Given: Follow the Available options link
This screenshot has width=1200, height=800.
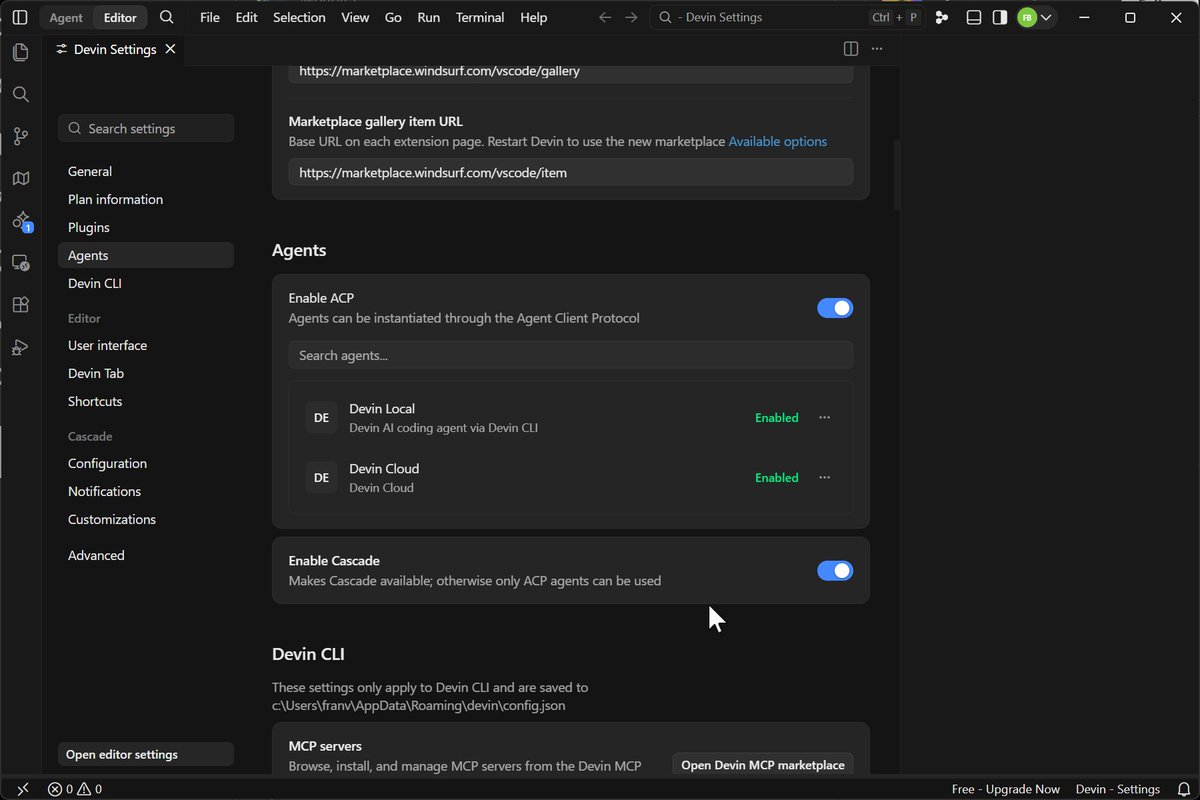Looking at the screenshot, I should (777, 141).
